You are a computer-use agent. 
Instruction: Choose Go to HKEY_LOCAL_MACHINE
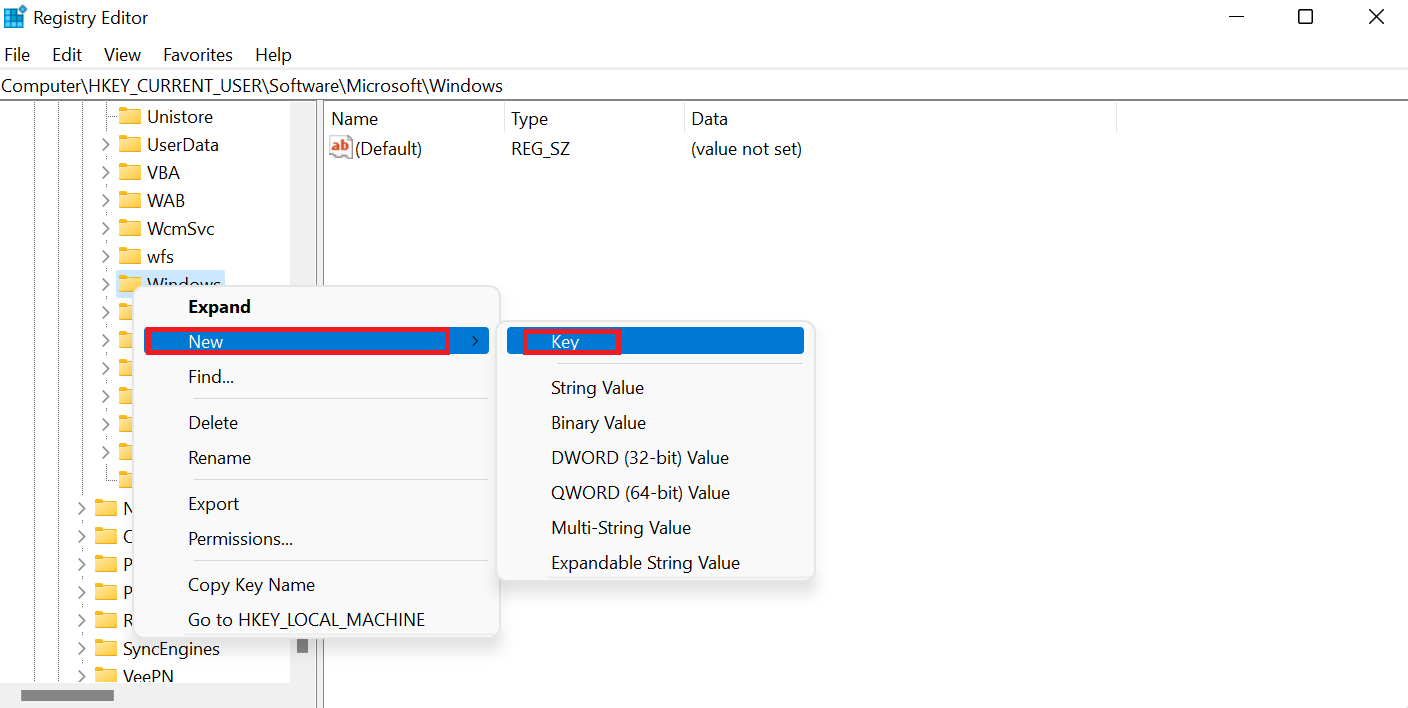316,620
